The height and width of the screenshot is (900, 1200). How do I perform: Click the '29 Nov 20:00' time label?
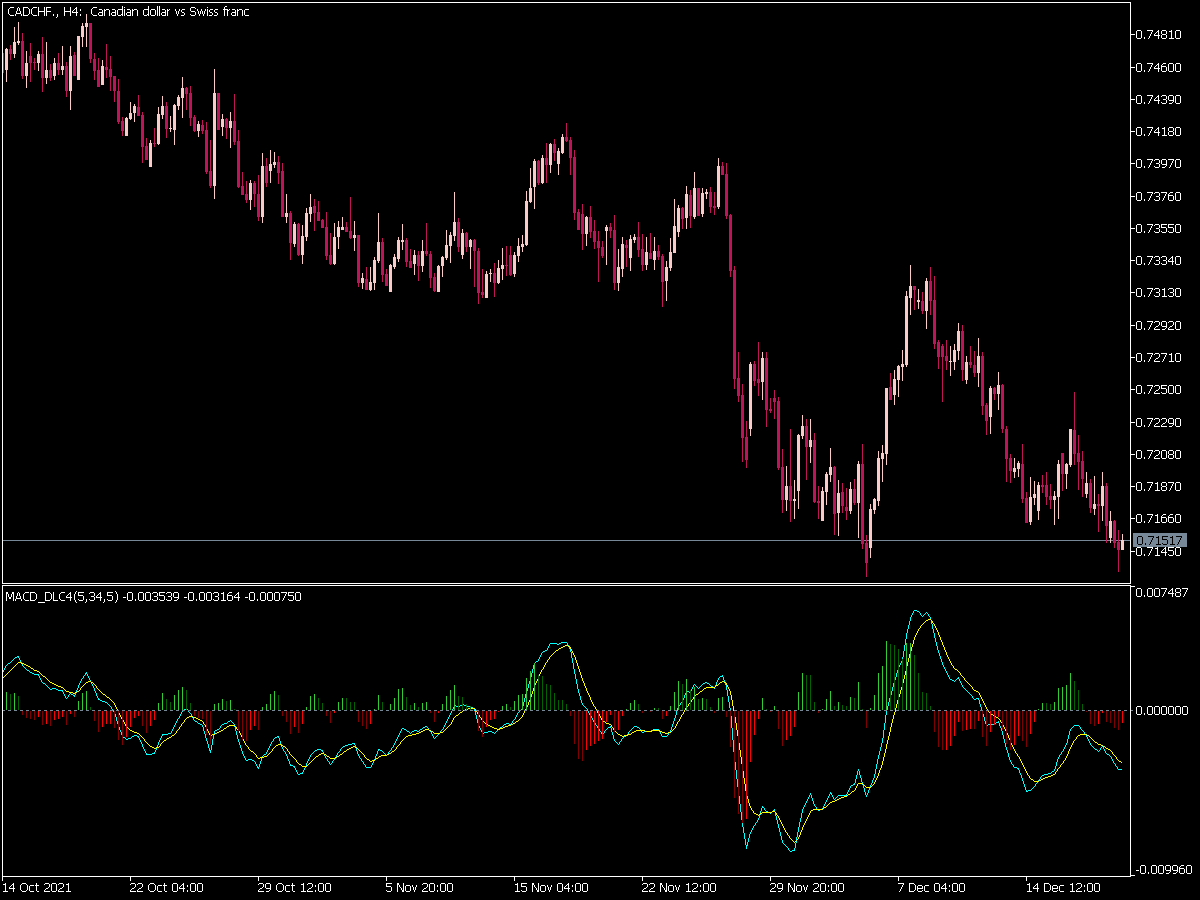pos(806,887)
